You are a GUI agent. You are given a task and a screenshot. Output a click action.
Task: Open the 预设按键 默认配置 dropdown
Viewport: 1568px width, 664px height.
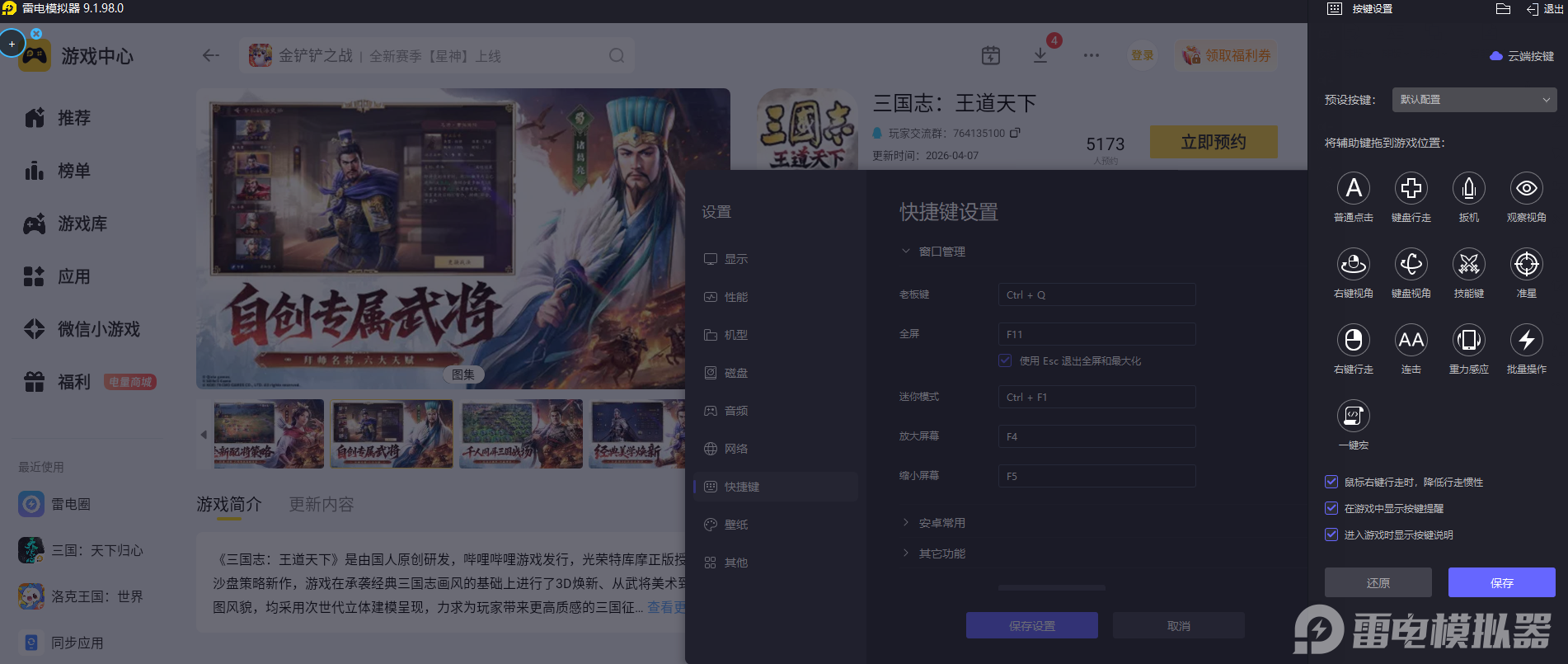pos(1474,100)
